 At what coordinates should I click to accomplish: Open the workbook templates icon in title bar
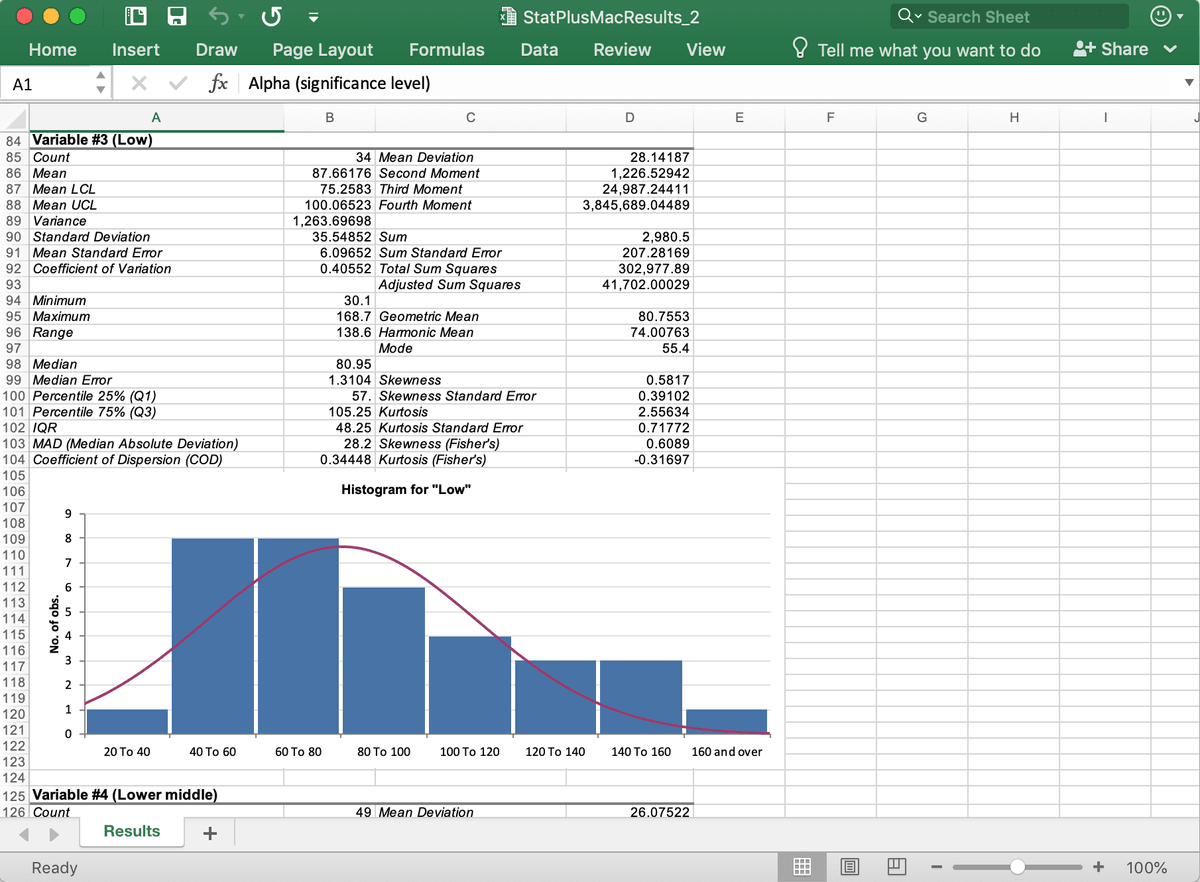135,17
